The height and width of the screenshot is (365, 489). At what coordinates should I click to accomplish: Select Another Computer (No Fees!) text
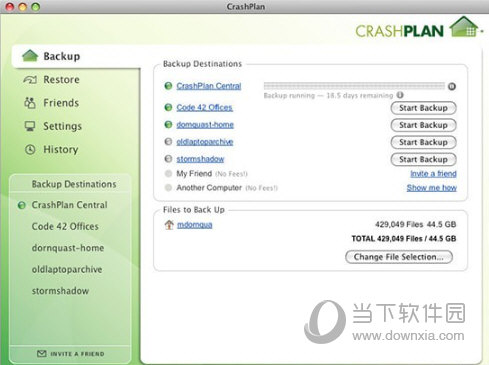click(x=227, y=188)
